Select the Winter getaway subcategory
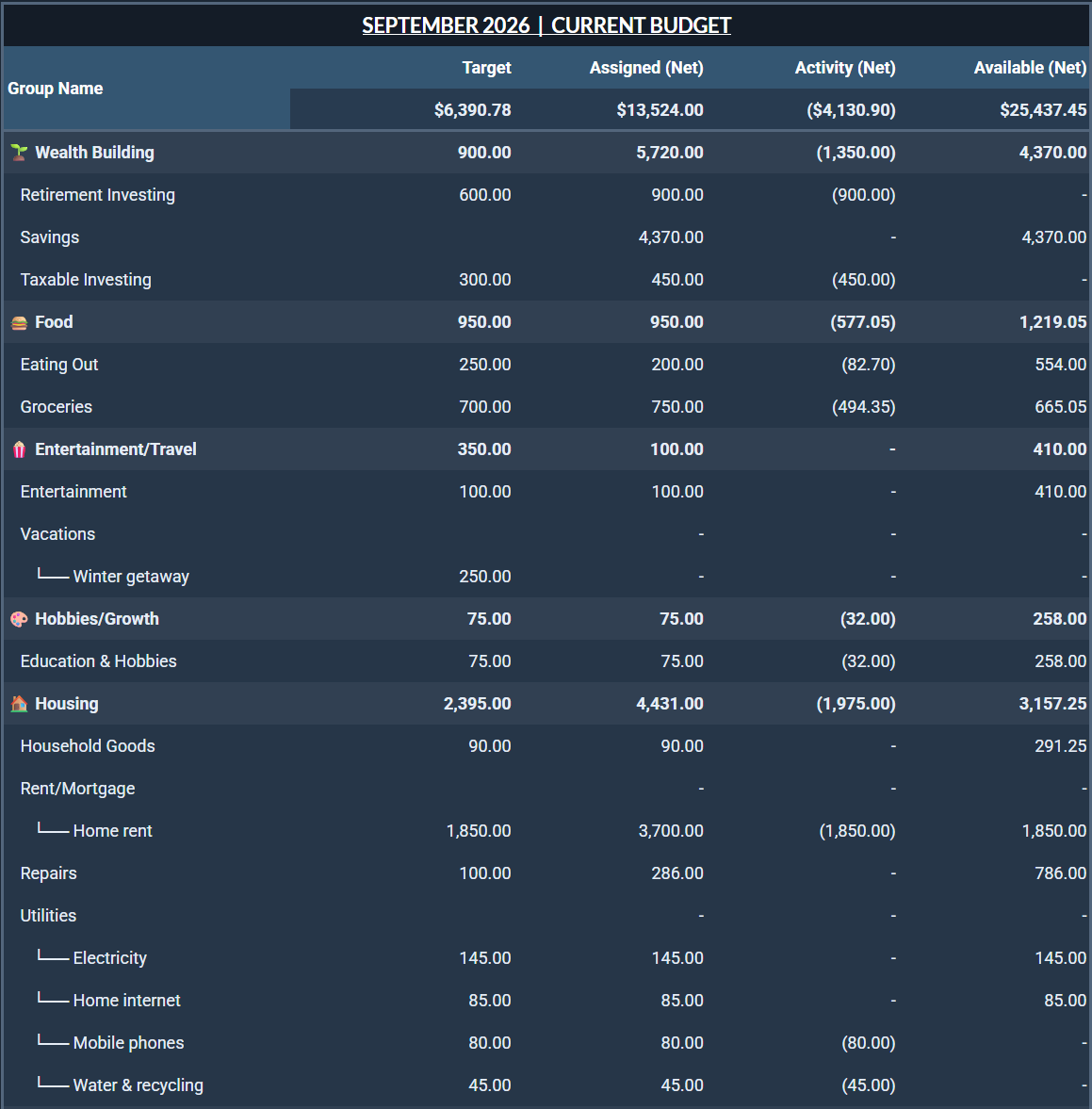1092x1109 pixels. (x=131, y=577)
